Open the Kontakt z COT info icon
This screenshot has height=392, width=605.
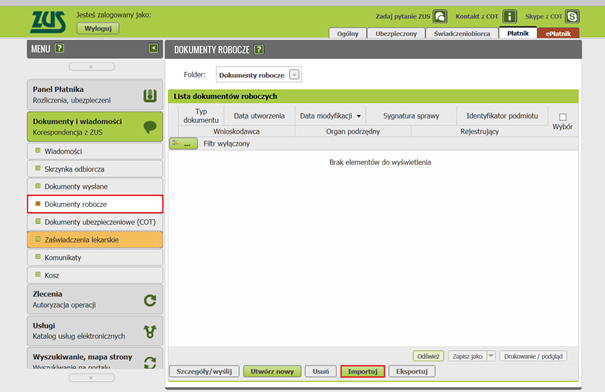[x=510, y=17]
